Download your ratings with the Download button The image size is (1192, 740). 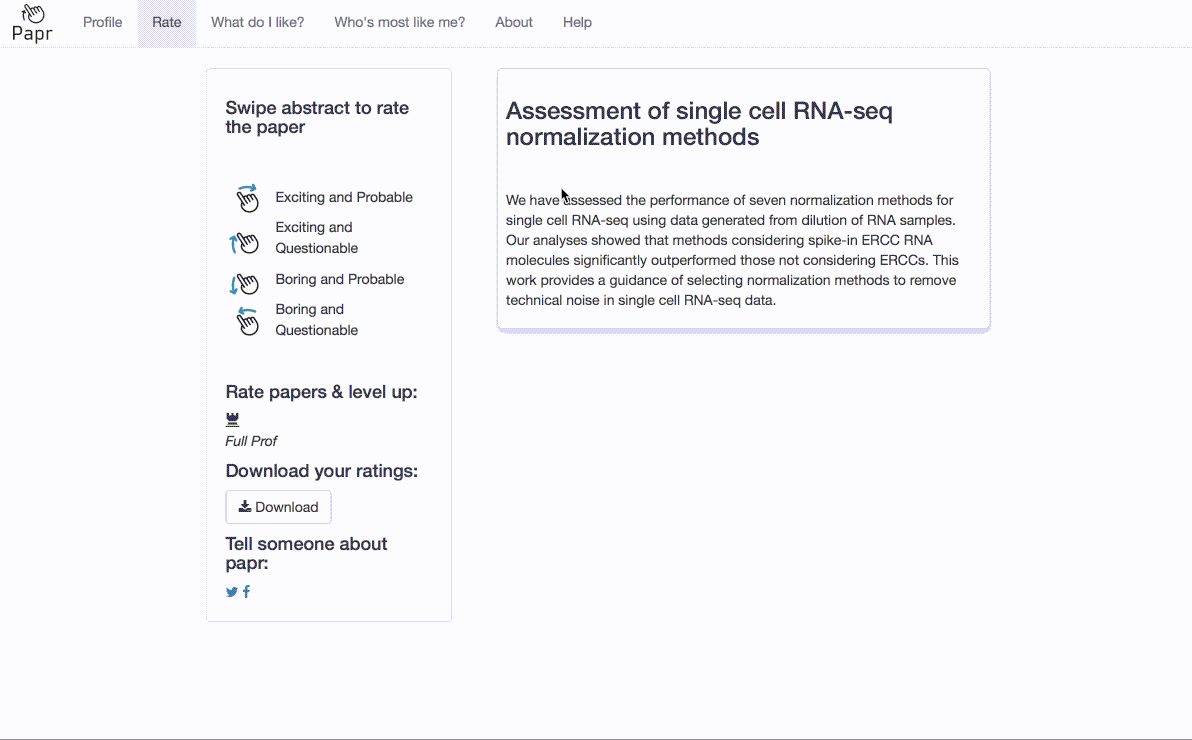278,507
